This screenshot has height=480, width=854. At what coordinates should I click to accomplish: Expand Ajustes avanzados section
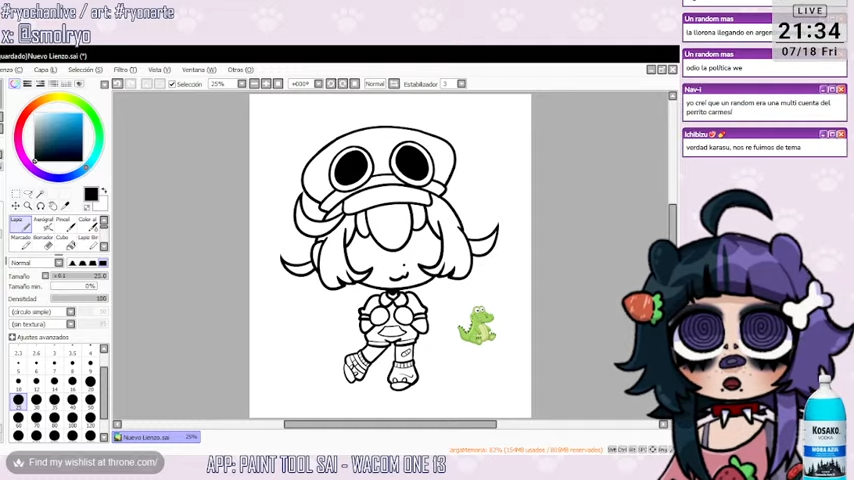coord(12,337)
